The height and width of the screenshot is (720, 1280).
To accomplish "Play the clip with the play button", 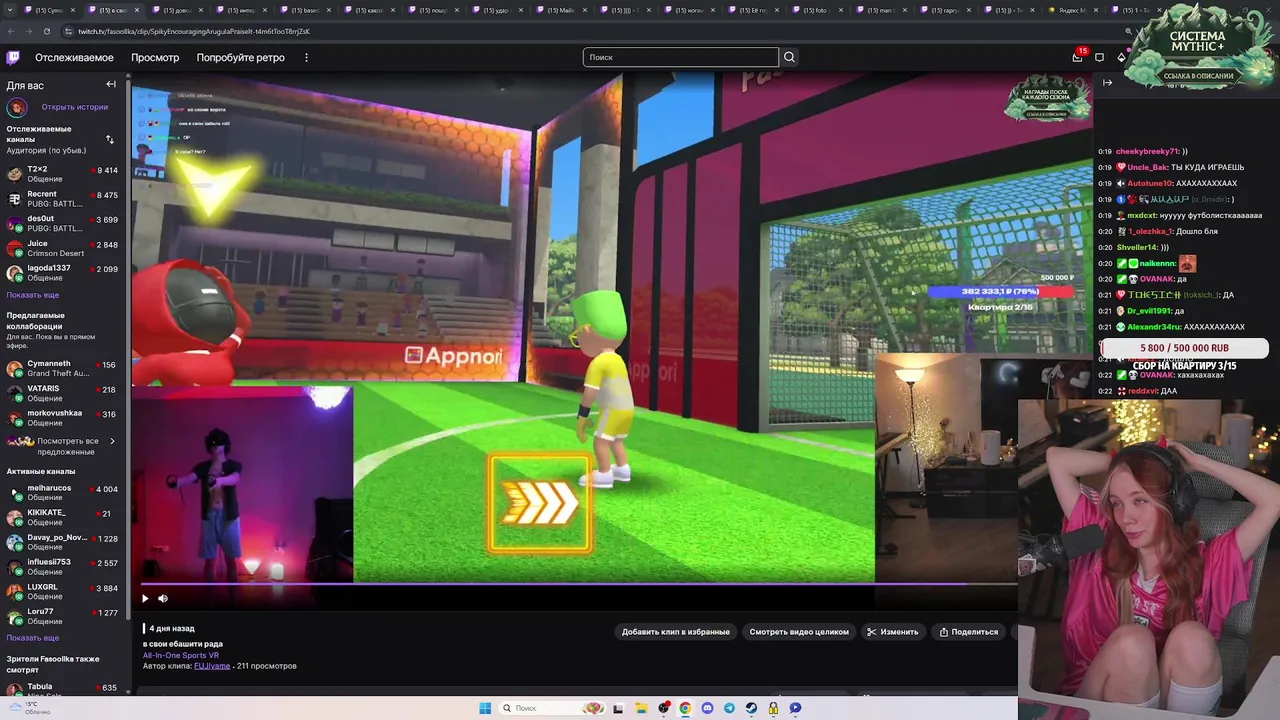I will coord(145,598).
